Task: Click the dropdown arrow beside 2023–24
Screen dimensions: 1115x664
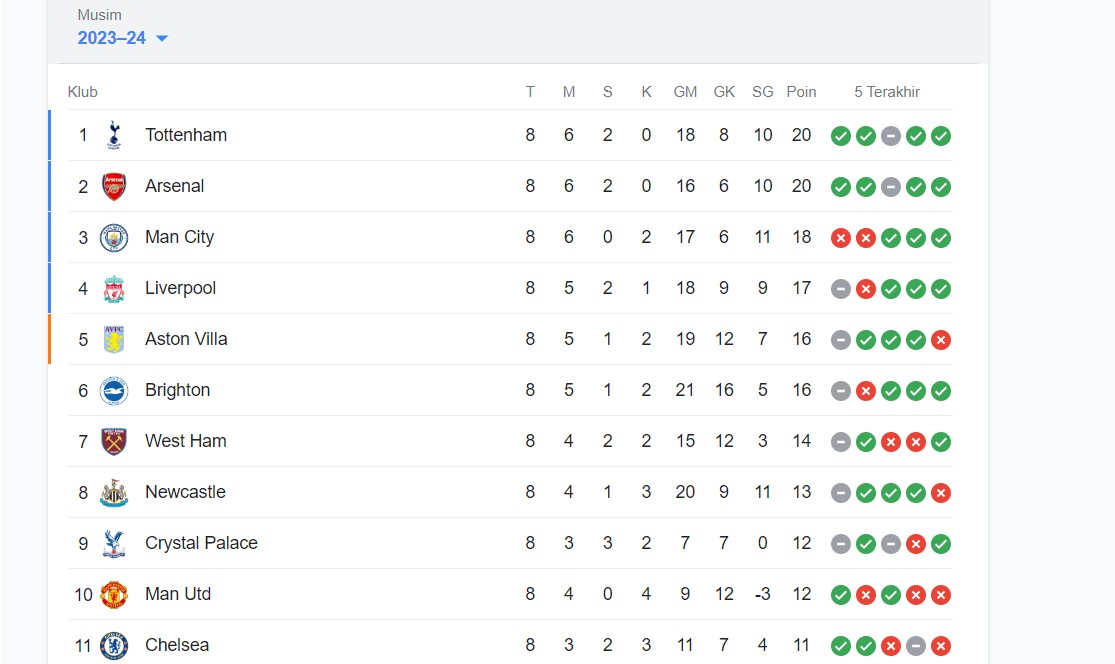Action: (162, 39)
